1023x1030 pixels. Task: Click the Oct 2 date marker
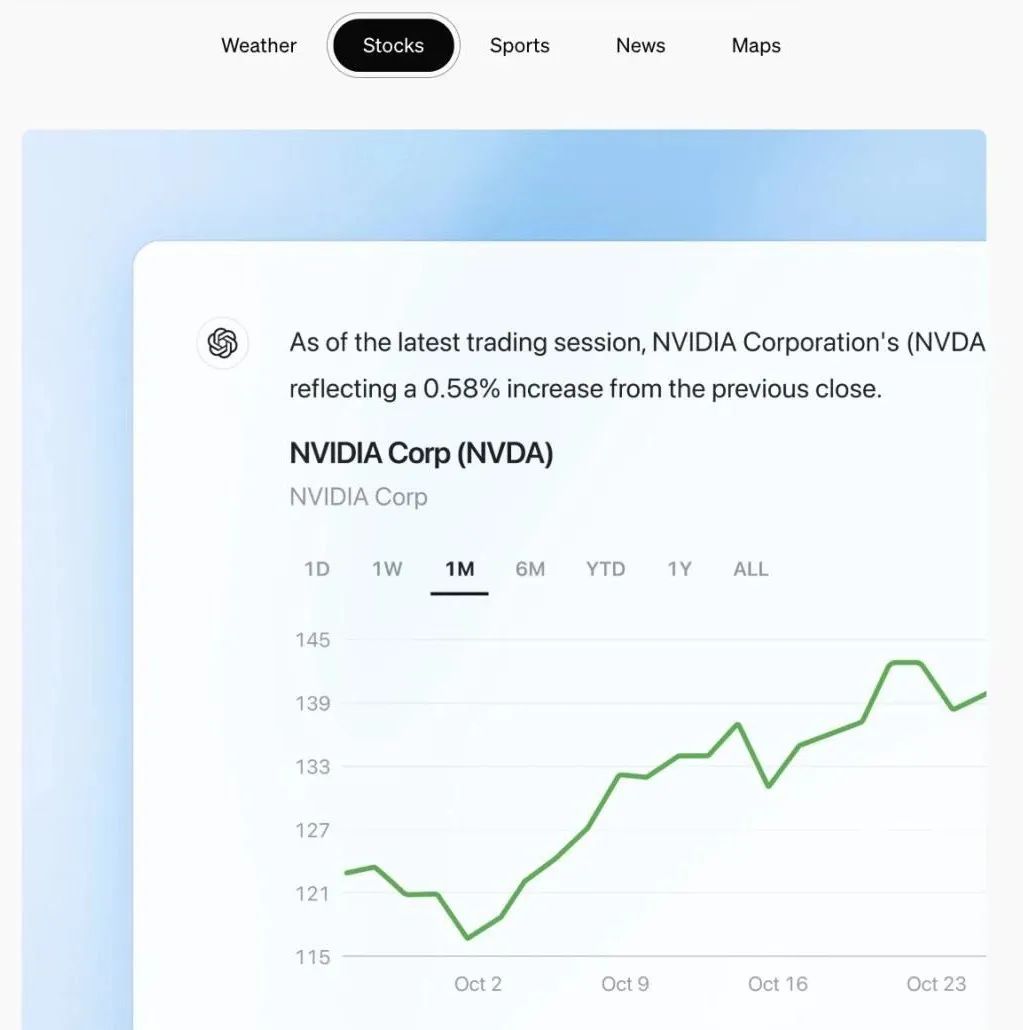pyautogui.click(x=478, y=984)
